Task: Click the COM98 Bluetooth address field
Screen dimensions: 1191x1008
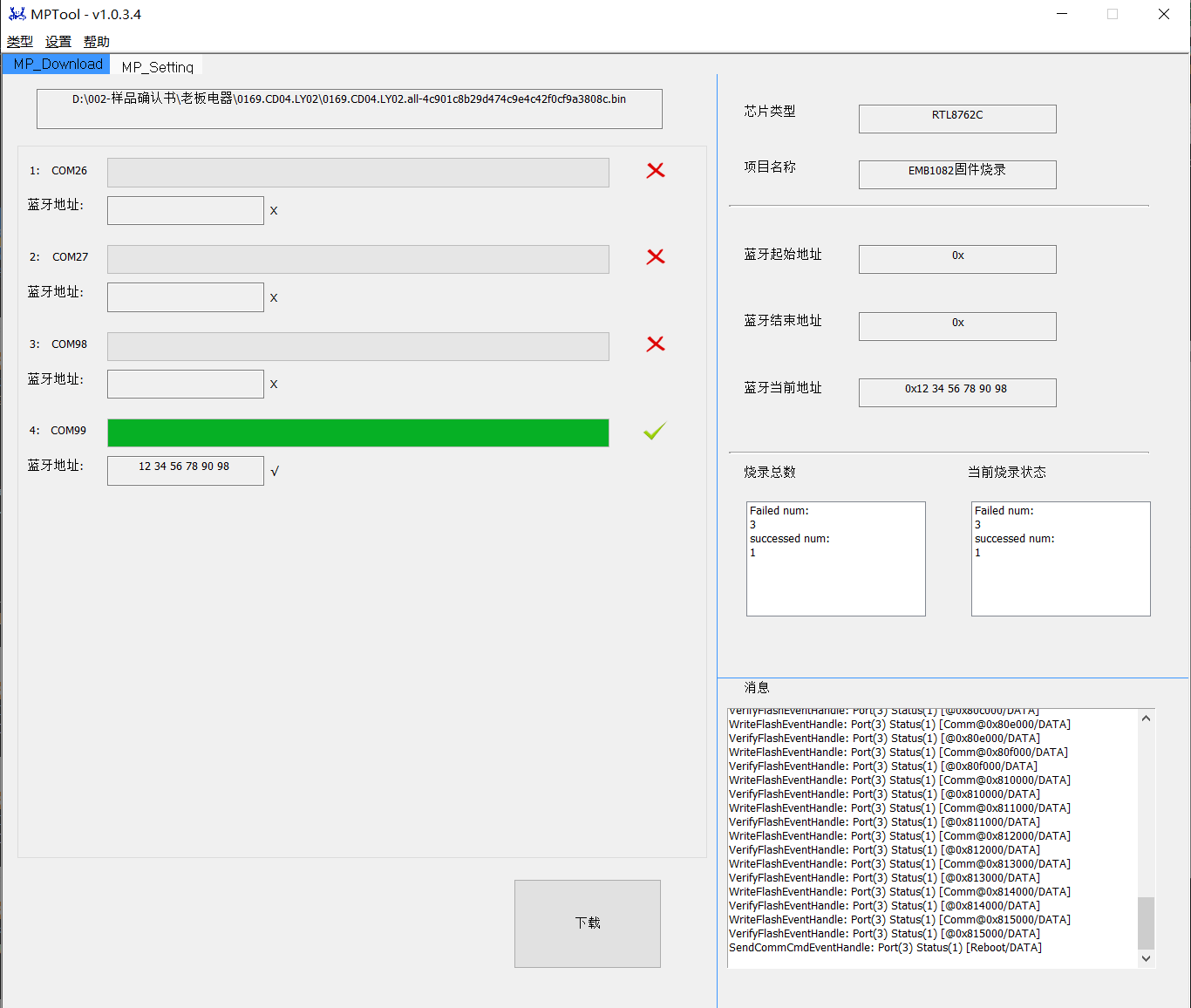Action: (186, 384)
